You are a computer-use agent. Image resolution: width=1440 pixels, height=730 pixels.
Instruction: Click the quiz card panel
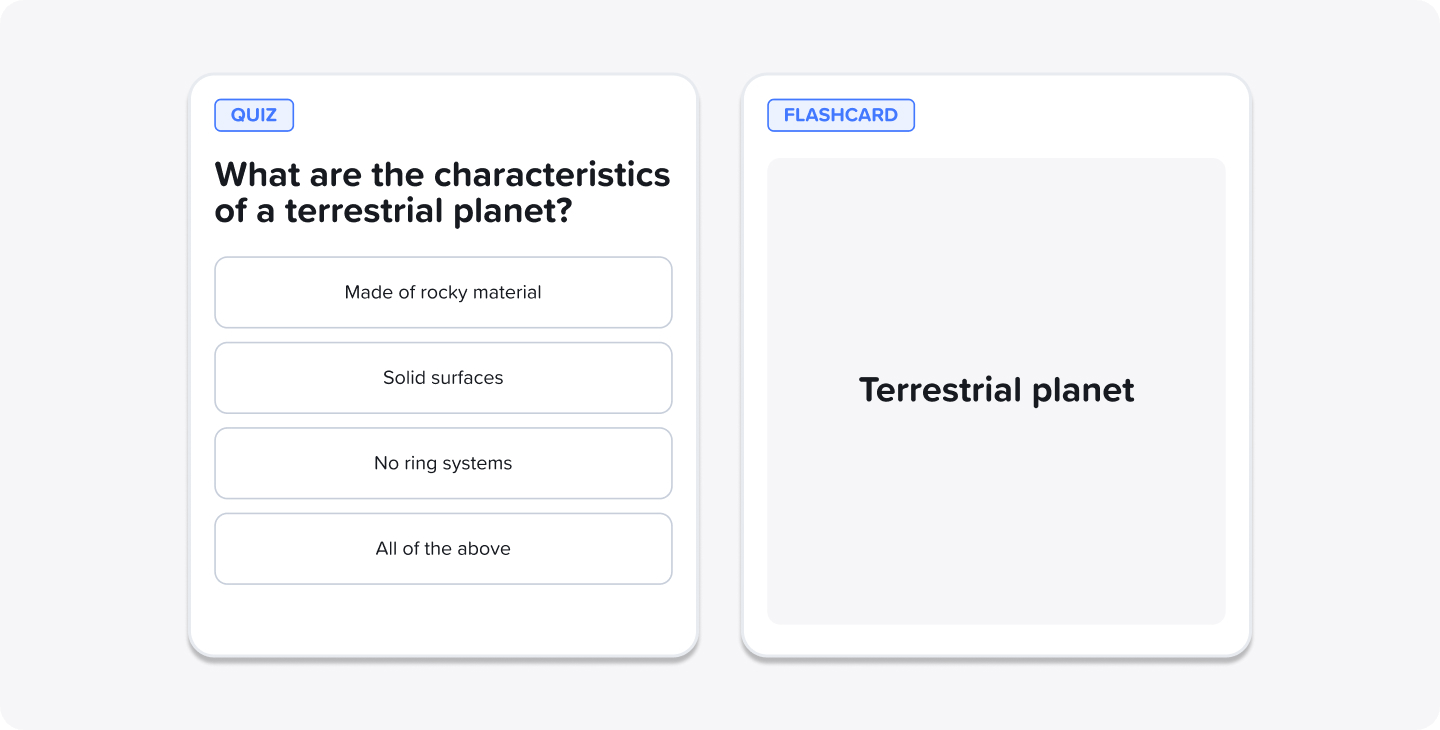[443, 620]
